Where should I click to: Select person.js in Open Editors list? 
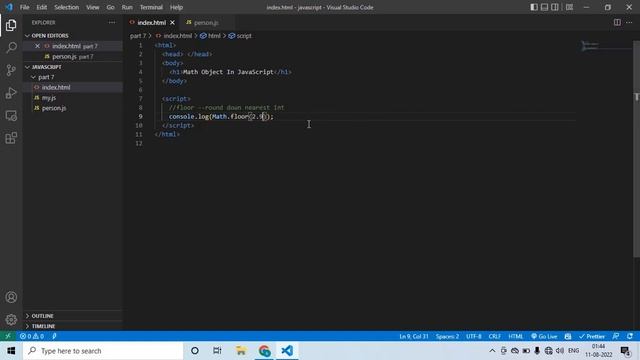click(73, 56)
